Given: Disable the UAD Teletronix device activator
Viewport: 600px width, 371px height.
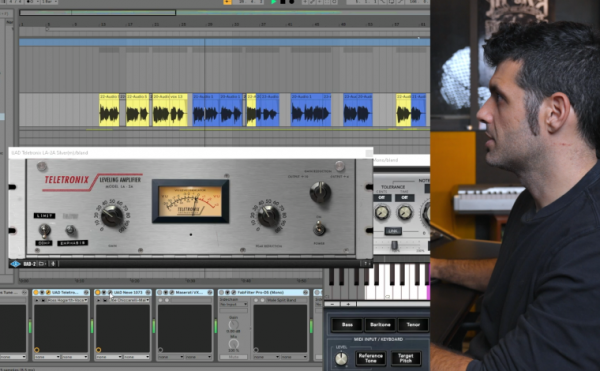Looking at the screenshot, I should click(x=36, y=293).
